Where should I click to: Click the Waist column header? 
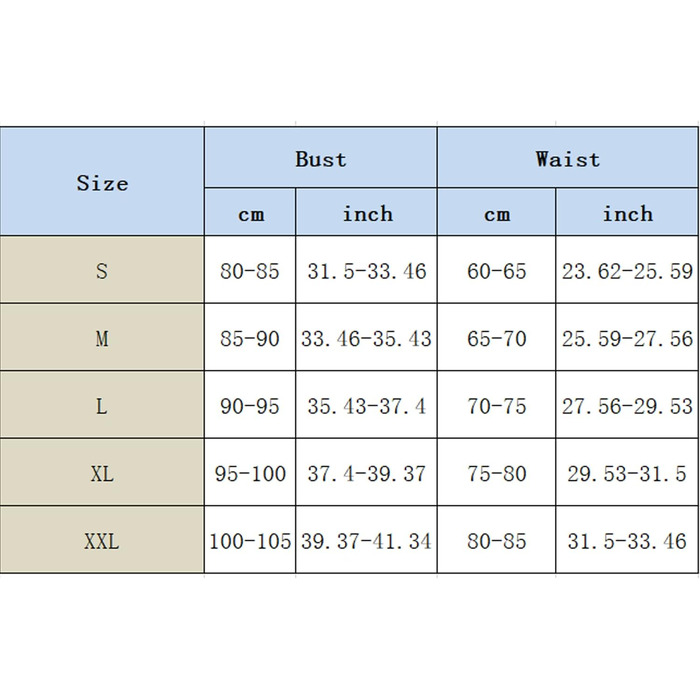pos(567,159)
